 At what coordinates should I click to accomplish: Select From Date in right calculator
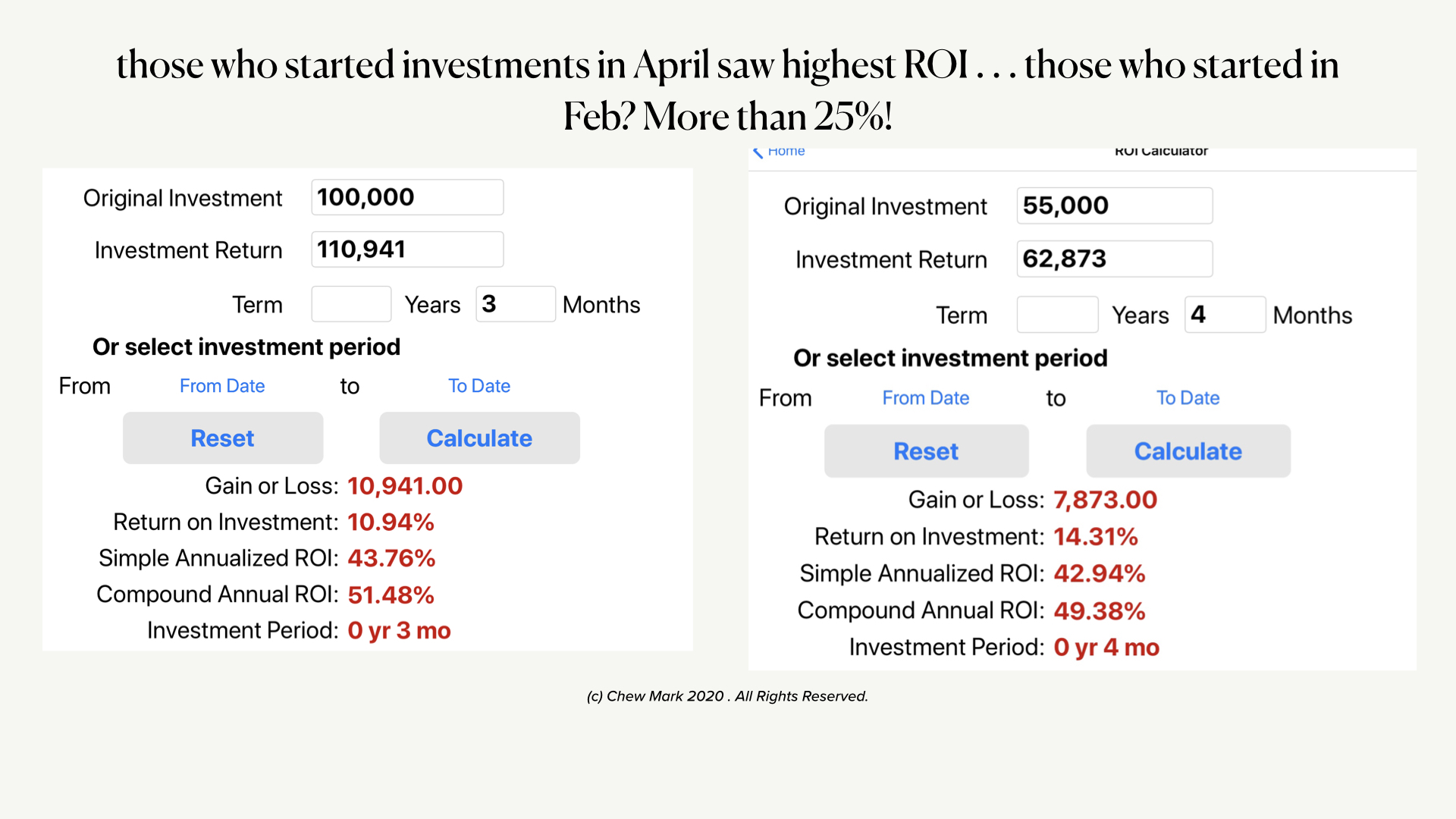click(925, 398)
